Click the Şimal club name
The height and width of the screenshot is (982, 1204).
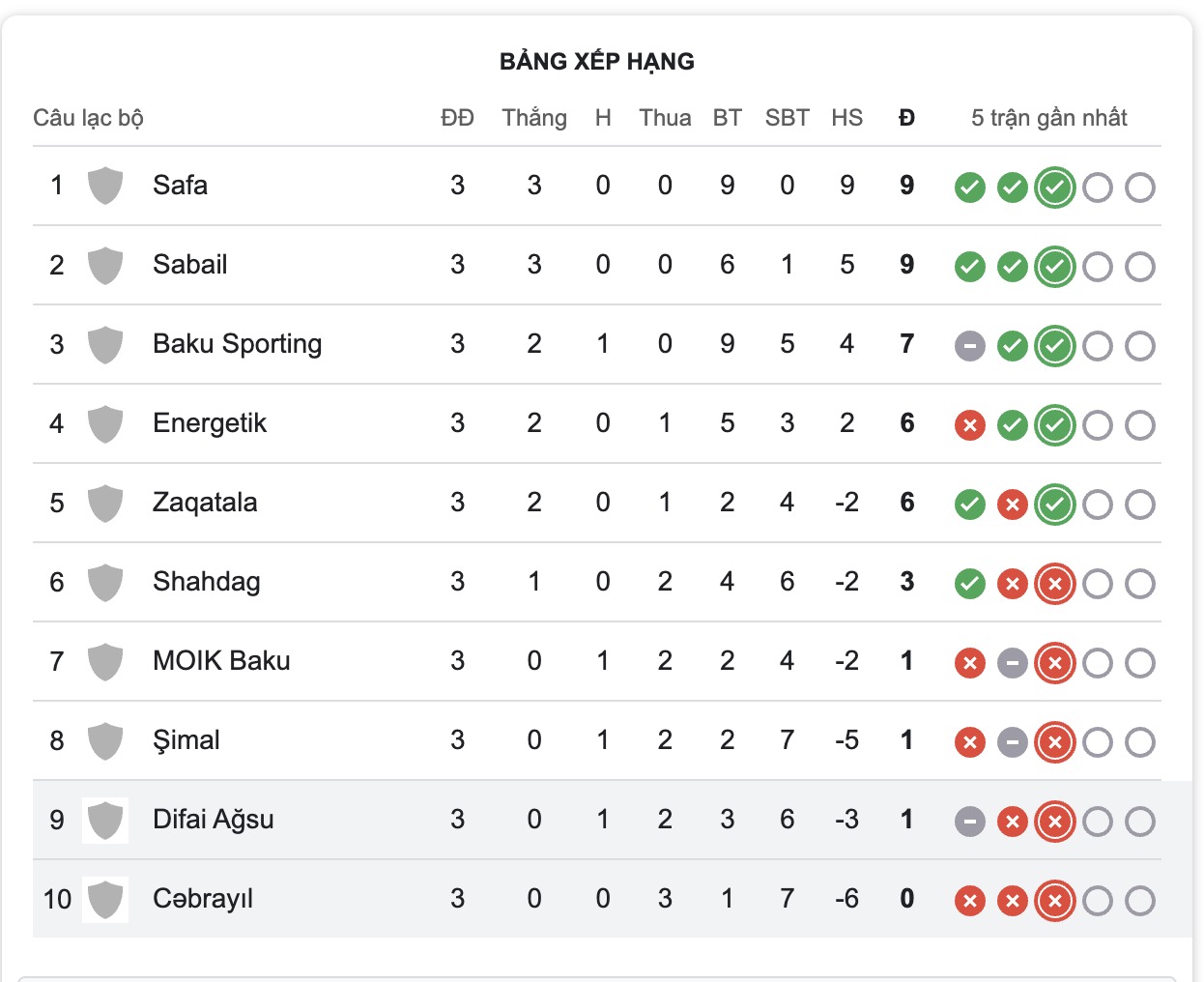coord(186,740)
